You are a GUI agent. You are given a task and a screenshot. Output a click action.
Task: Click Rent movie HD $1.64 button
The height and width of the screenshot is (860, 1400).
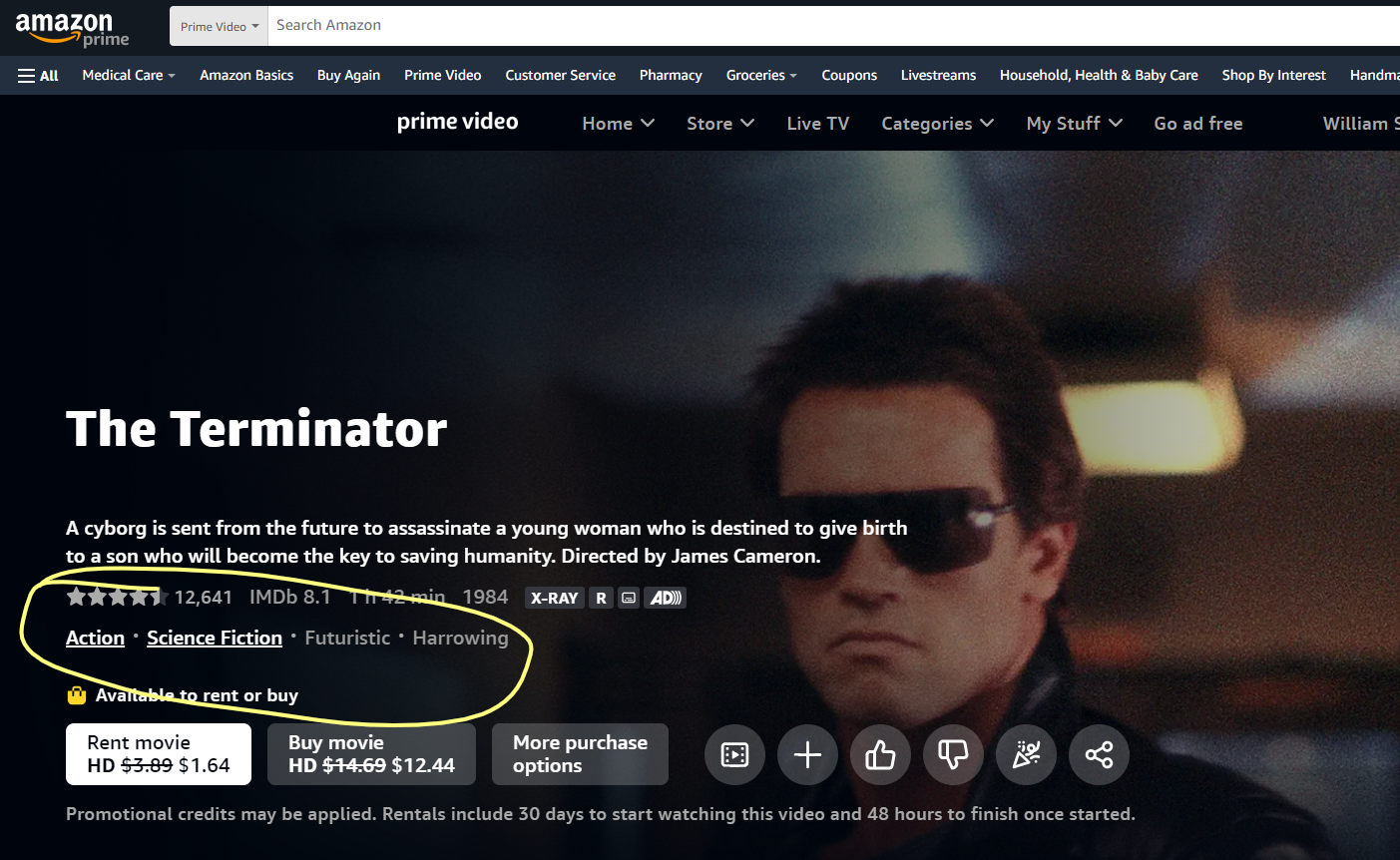point(159,754)
